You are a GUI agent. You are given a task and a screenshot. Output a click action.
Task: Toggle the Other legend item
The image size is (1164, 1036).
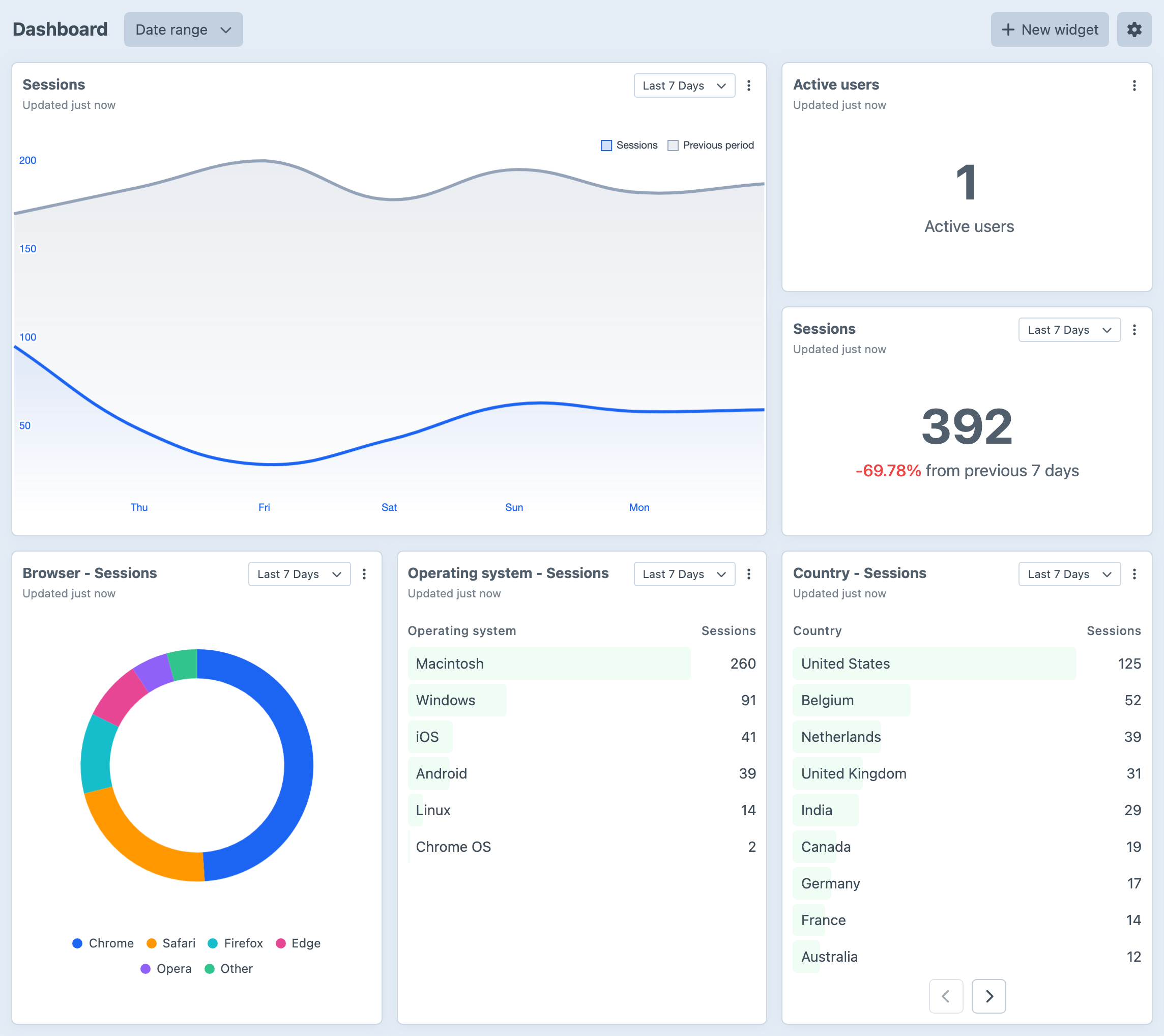pyautogui.click(x=228, y=969)
